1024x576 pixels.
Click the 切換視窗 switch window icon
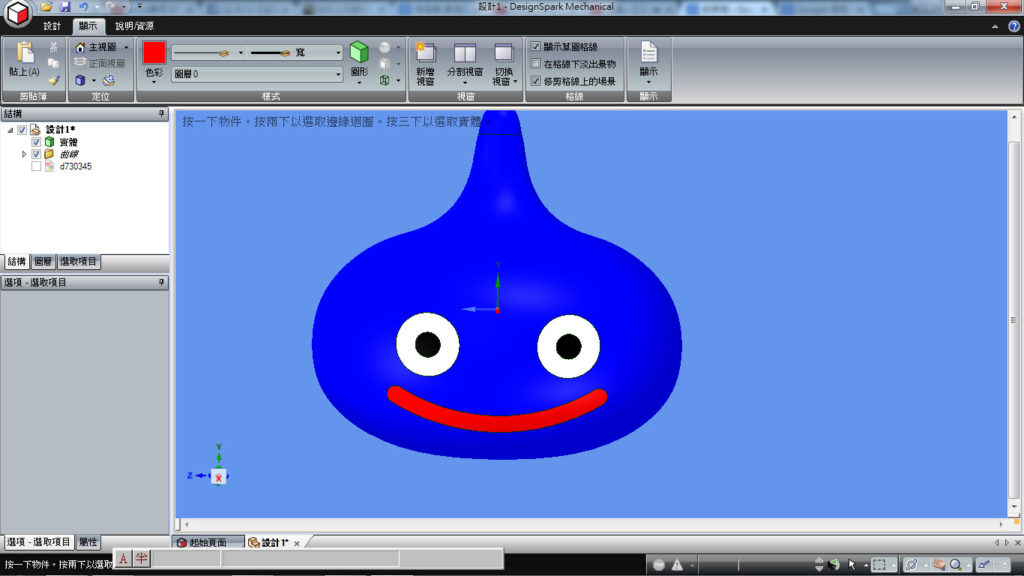coord(504,54)
